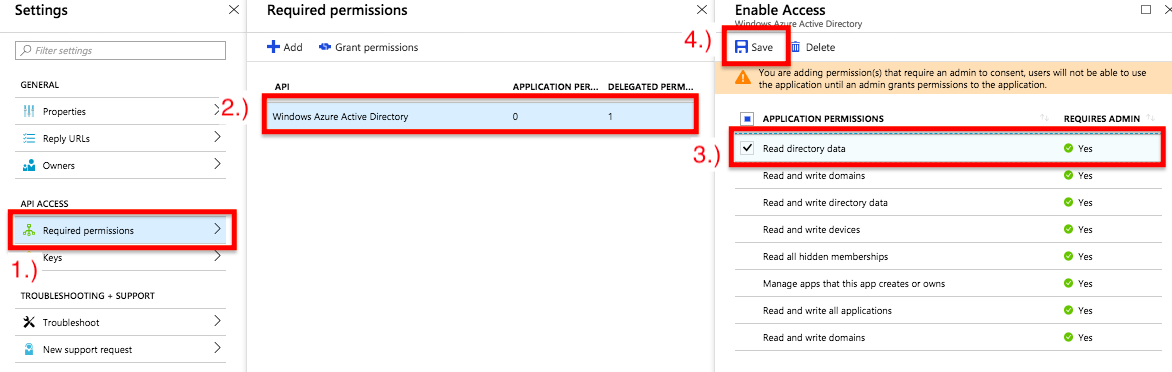
Task: Click green check beside Read directory data
Action: [1068, 149]
